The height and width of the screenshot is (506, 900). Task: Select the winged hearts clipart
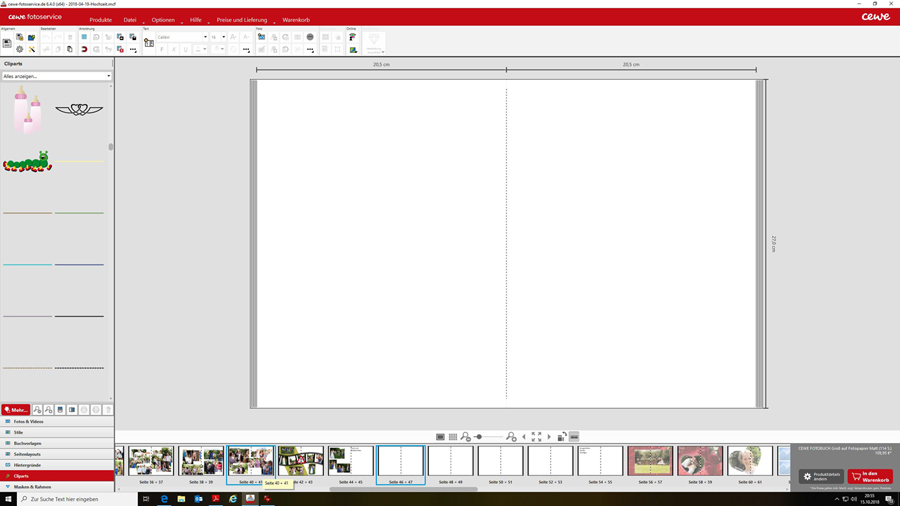pyautogui.click(x=79, y=109)
